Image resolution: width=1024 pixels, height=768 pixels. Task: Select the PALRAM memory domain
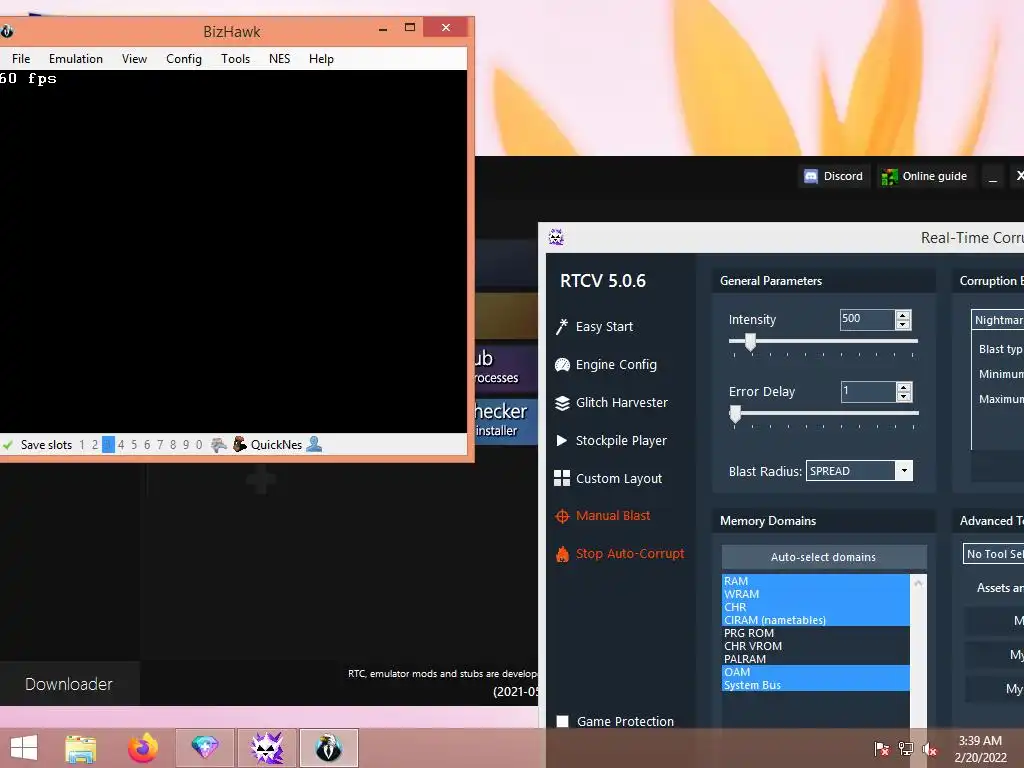pyautogui.click(x=816, y=660)
